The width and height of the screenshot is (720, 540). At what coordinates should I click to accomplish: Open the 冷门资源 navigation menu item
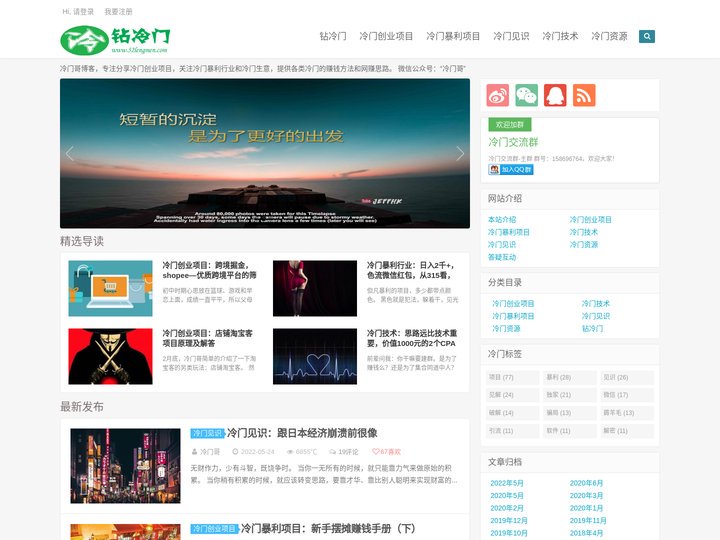pos(609,36)
